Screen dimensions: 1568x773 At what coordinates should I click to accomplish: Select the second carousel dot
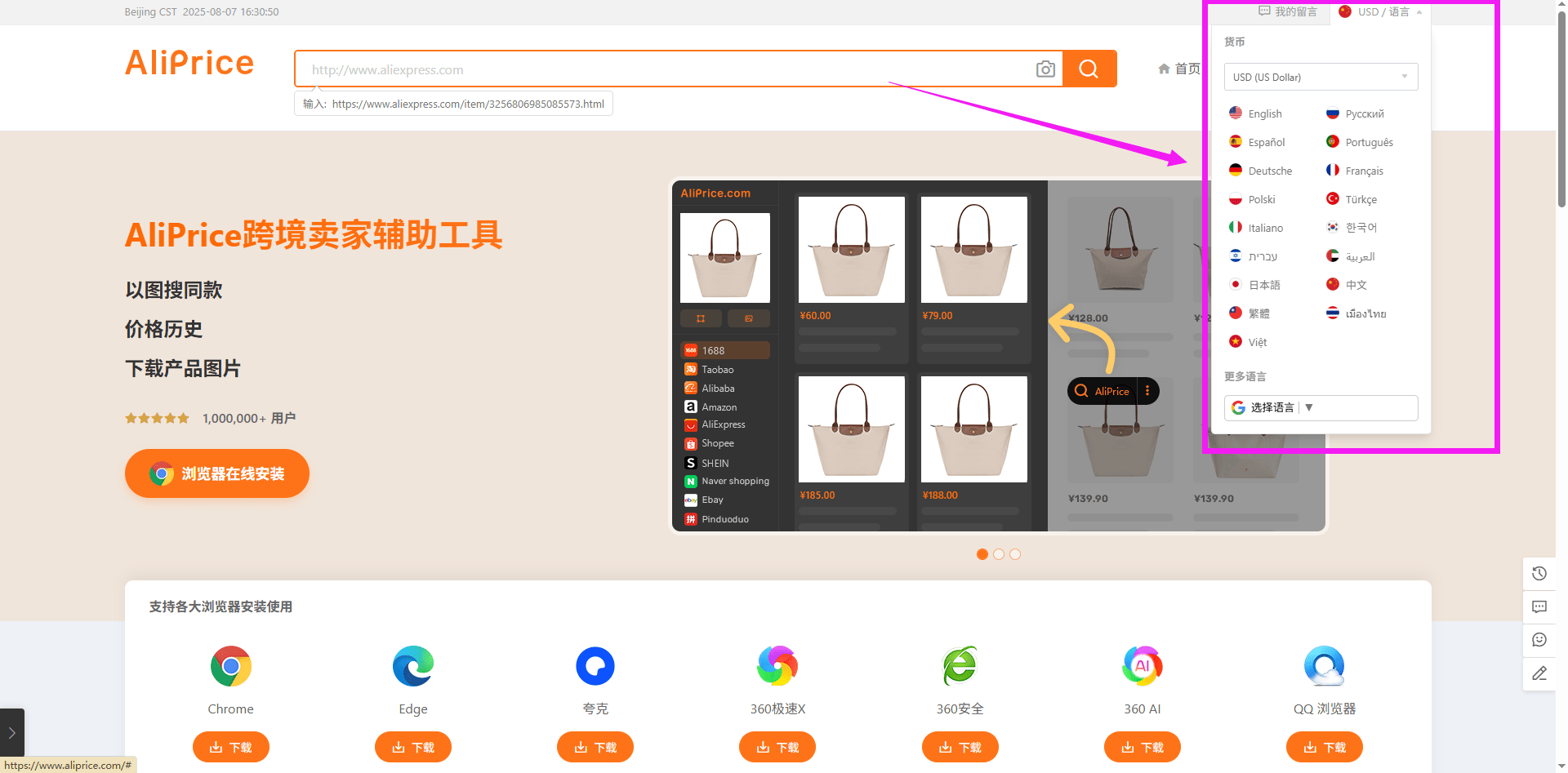click(999, 554)
